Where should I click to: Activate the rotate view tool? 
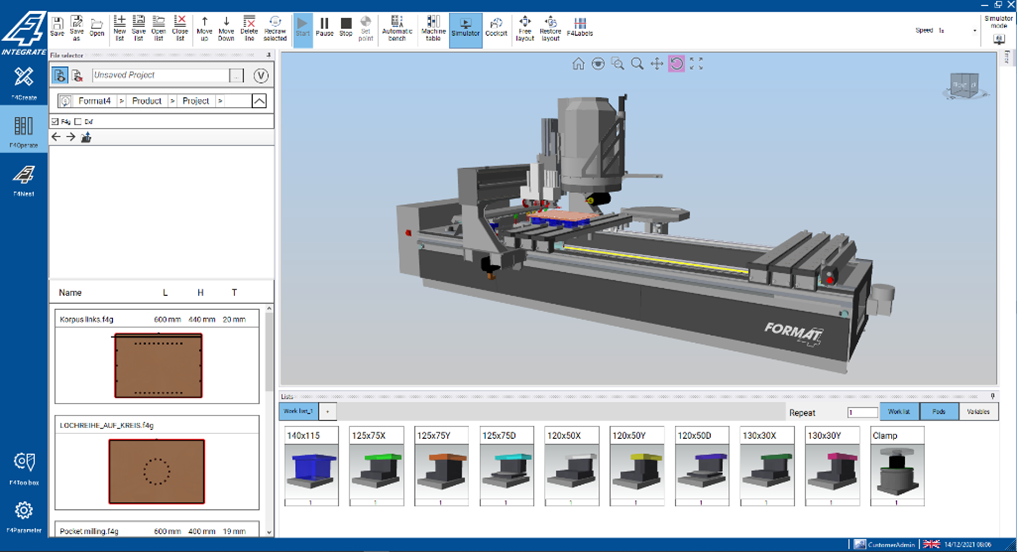(677, 64)
